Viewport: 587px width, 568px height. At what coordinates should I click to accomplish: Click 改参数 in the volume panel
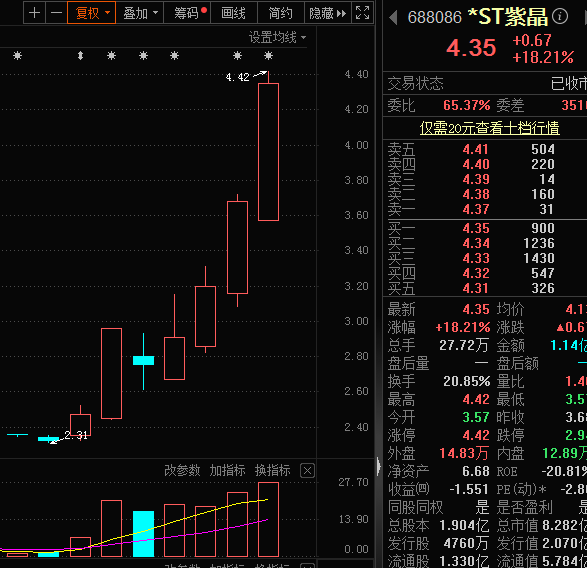pos(182,470)
